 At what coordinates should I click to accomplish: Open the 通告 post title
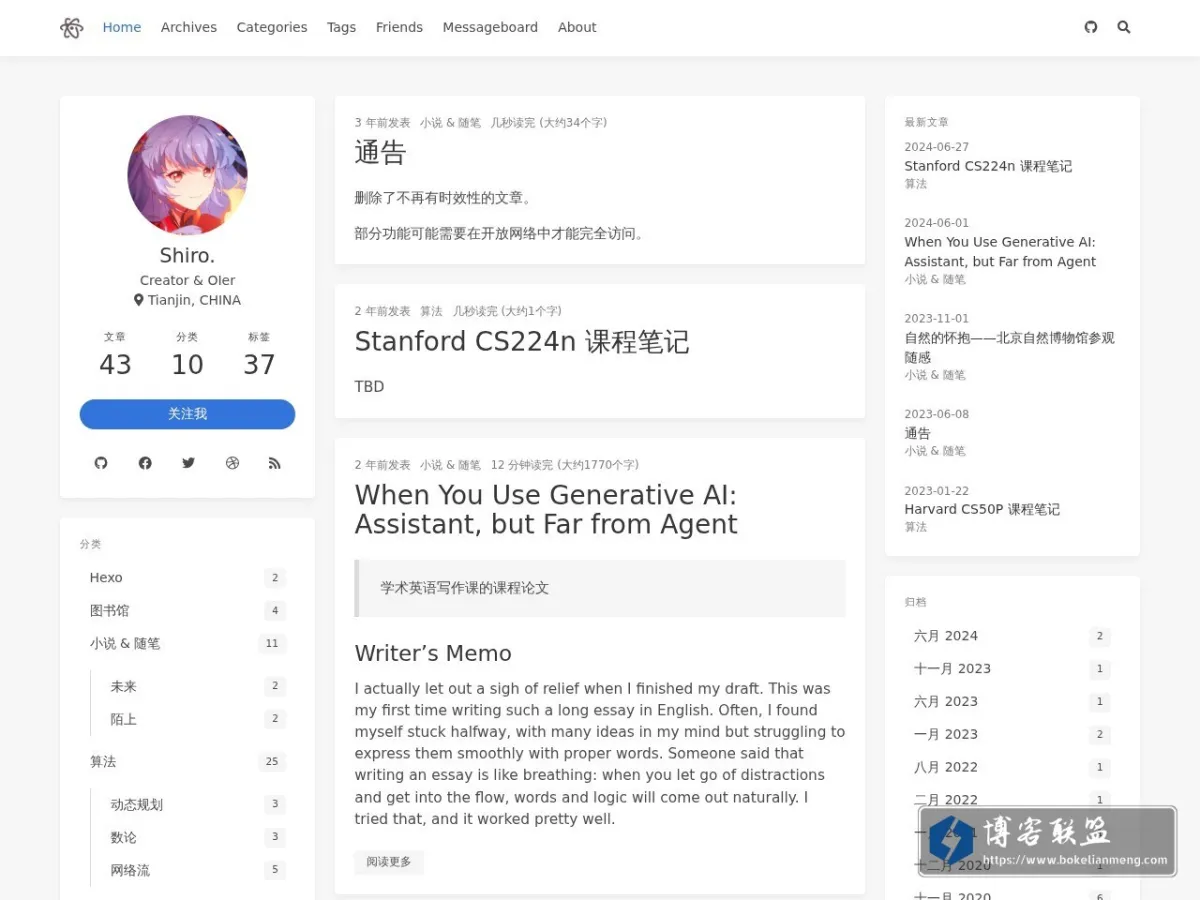click(380, 153)
